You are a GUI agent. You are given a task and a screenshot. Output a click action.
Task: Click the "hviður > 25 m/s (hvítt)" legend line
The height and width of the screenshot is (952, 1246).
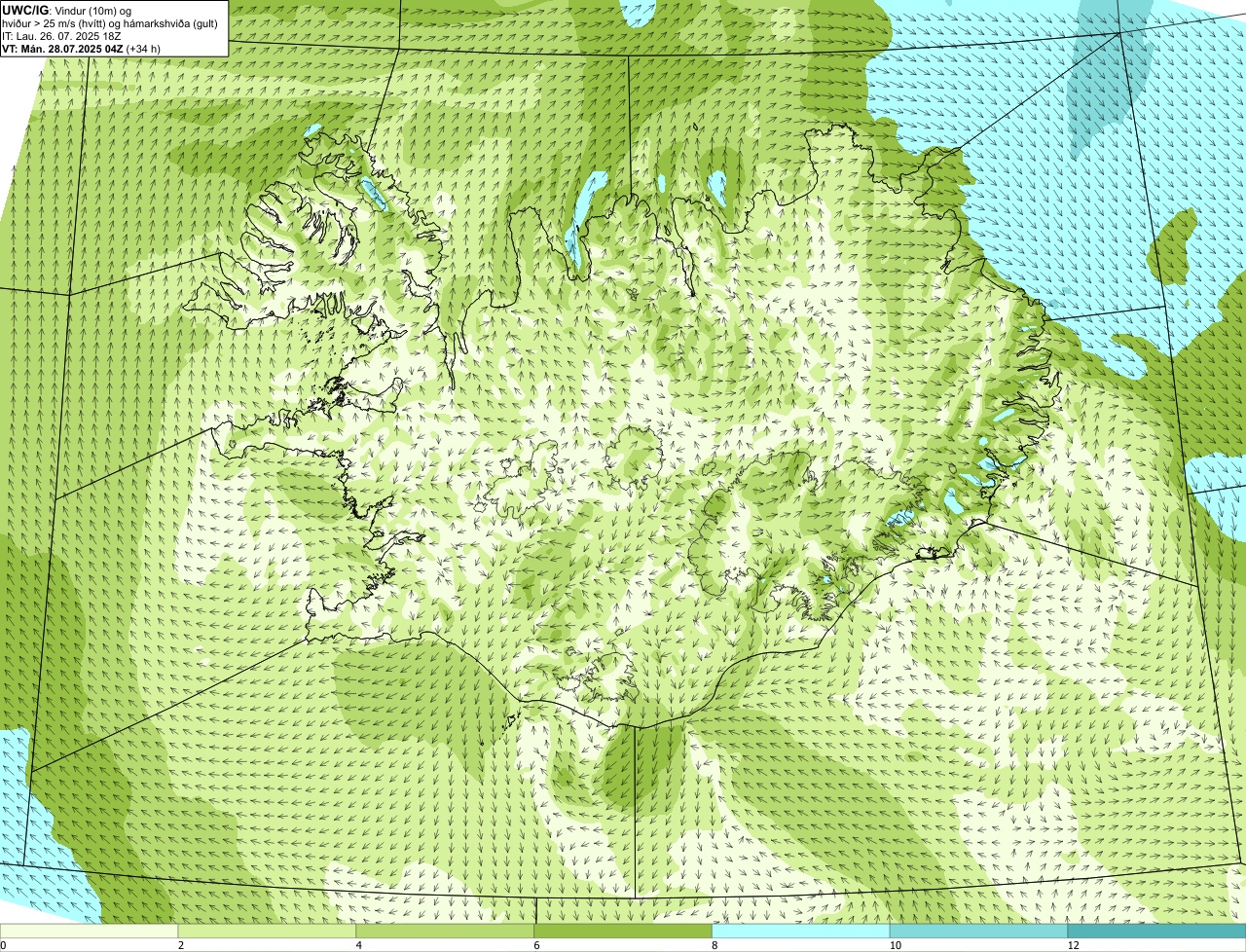tap(110, 23)
